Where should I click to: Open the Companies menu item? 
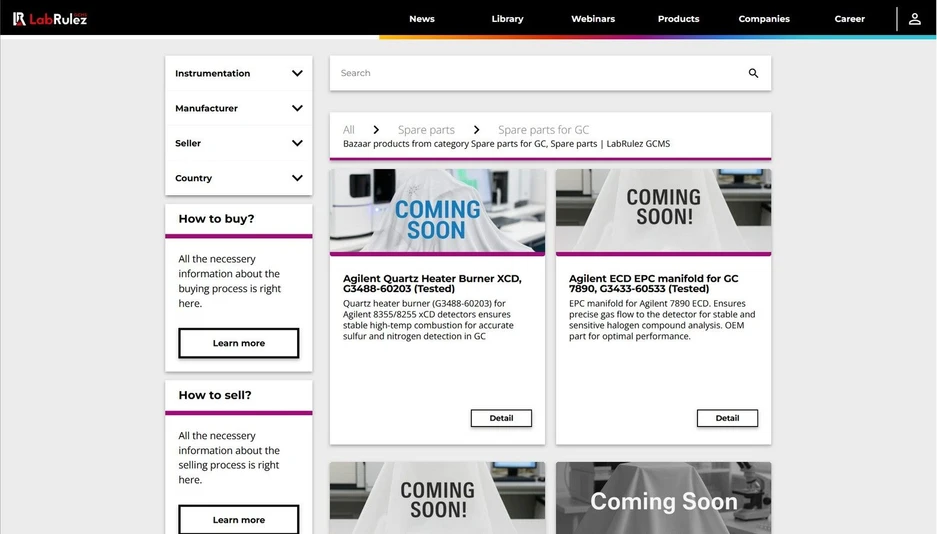[764, 19]
